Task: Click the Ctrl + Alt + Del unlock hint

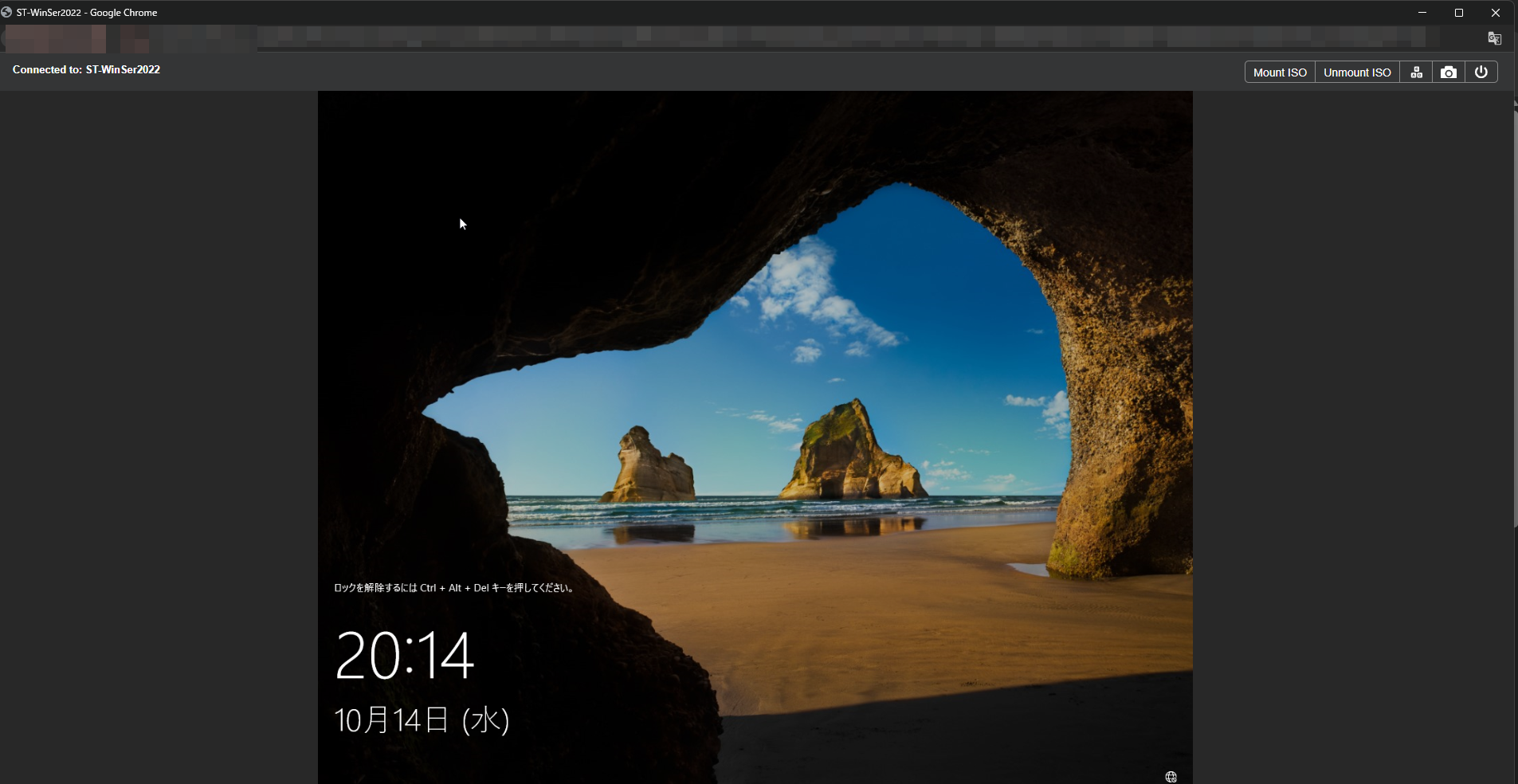Action: [x=454, y=588]
